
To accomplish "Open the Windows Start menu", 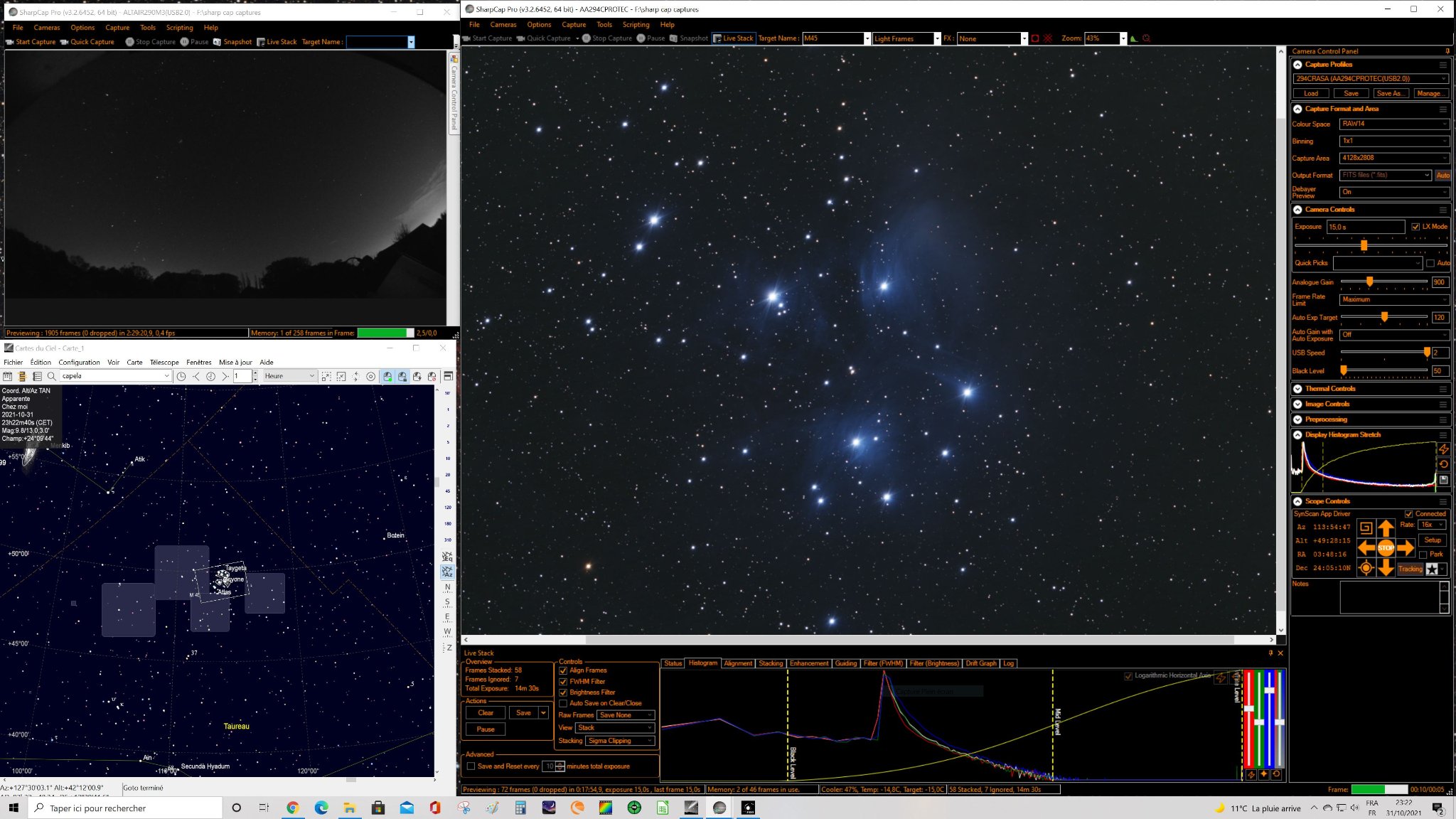I will click(13, 808).
